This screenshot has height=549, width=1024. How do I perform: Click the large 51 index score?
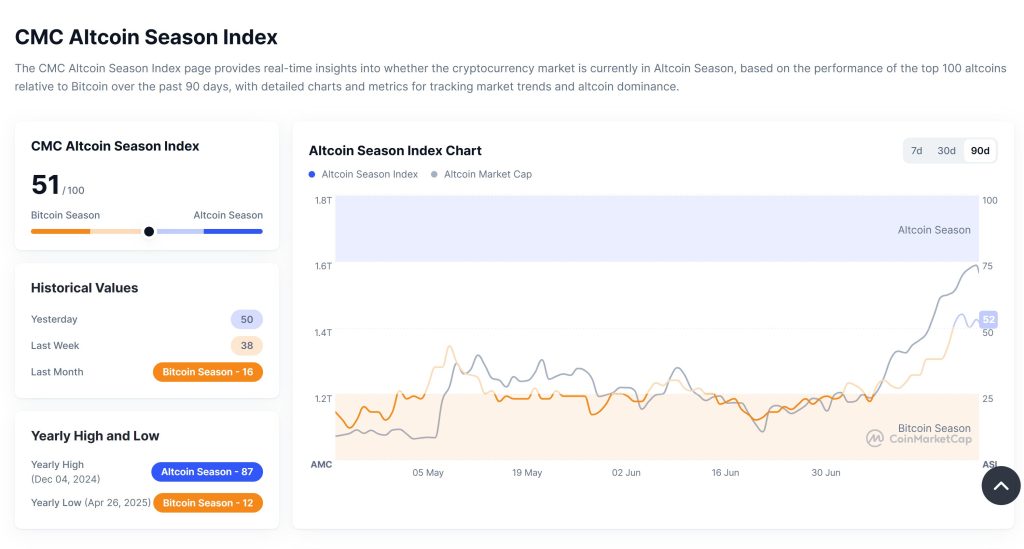coord(46,185)
